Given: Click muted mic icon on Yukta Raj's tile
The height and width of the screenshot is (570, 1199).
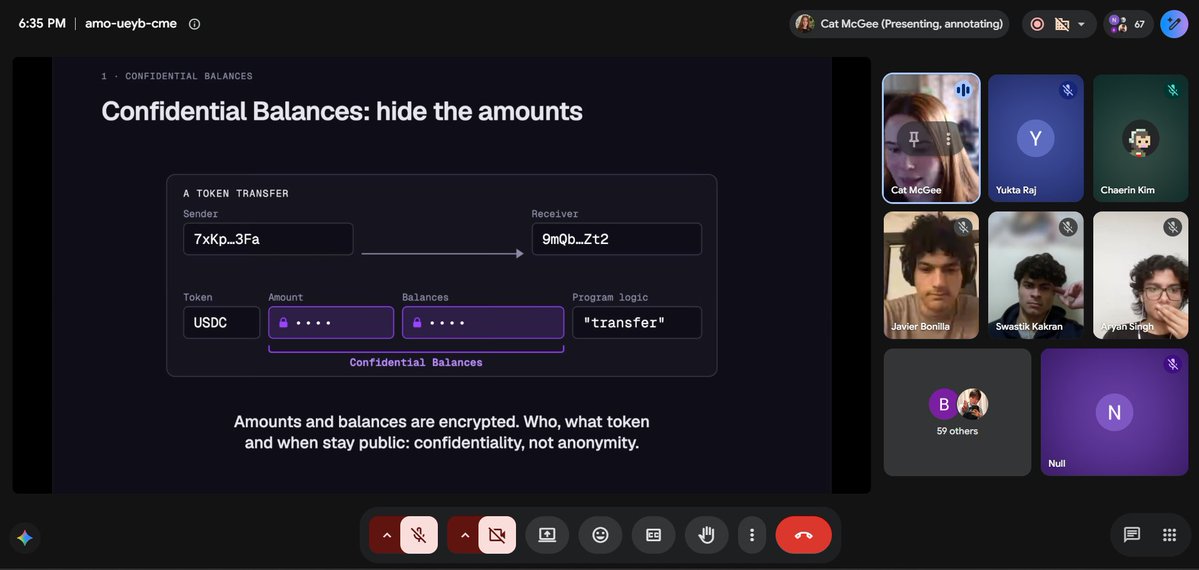Looking at the screenshot, I should click(x=1067, y=90).
